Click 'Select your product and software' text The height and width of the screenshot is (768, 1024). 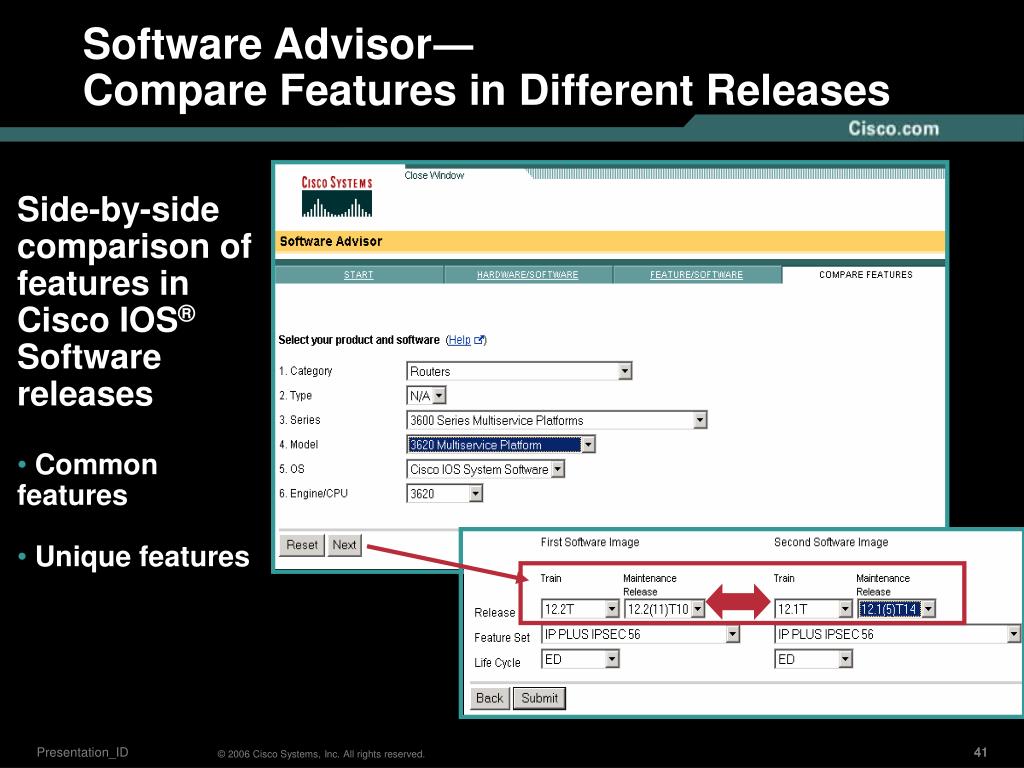359,340
